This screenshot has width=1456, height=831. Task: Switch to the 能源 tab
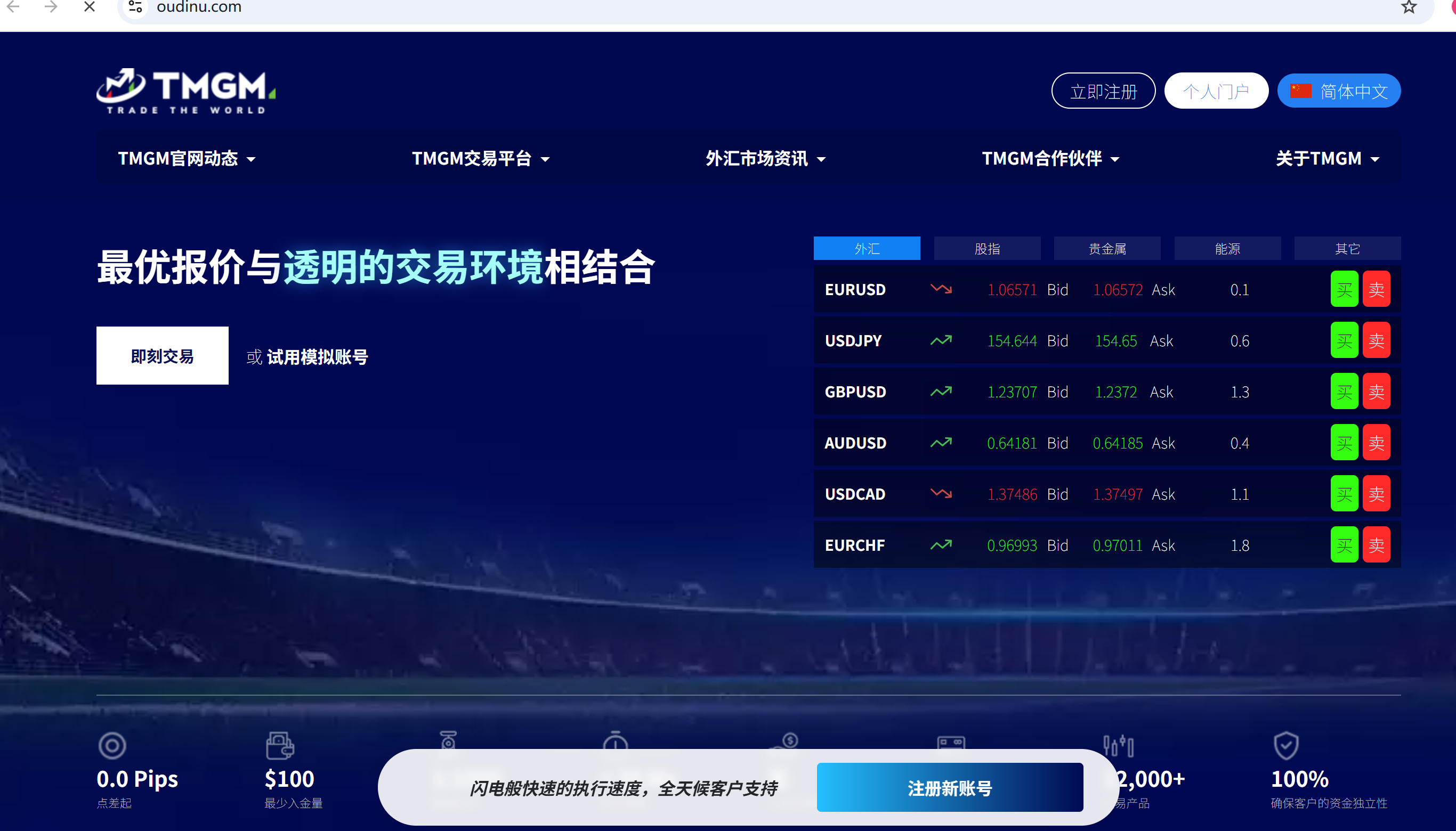pyautogui.click(x=1227, y=248)
